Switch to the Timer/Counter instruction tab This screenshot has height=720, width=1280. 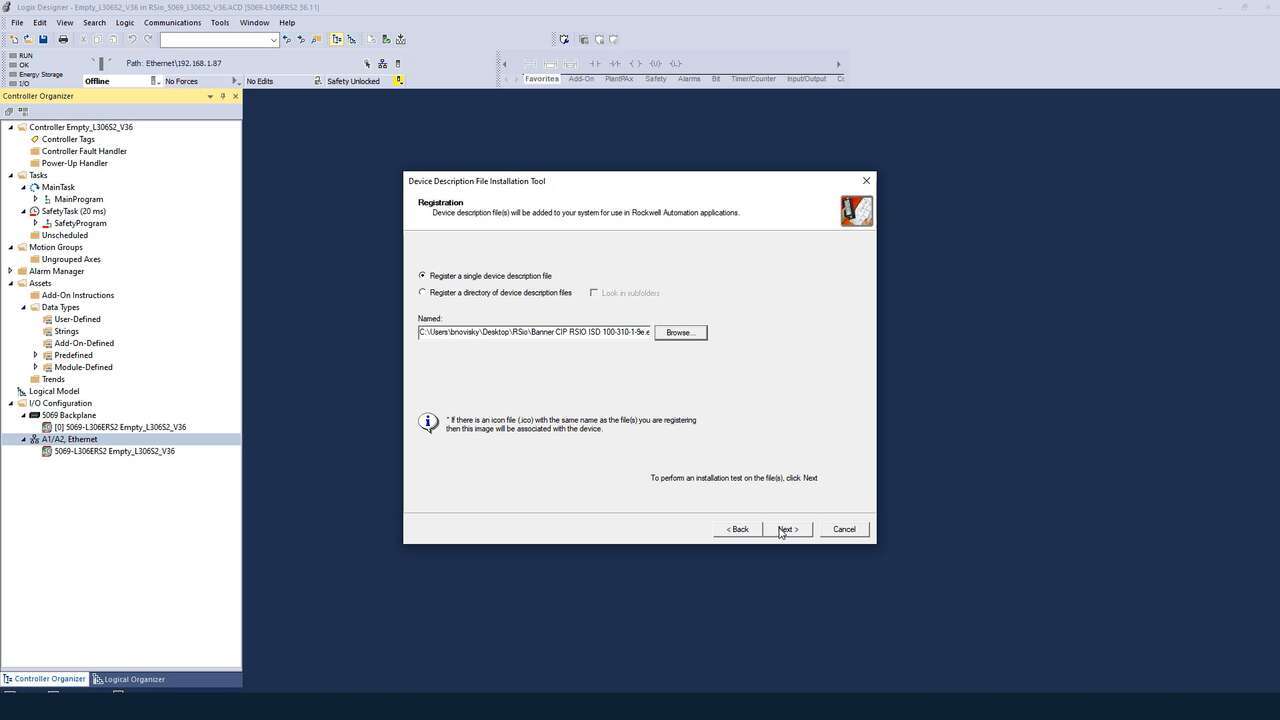[752, 79]
